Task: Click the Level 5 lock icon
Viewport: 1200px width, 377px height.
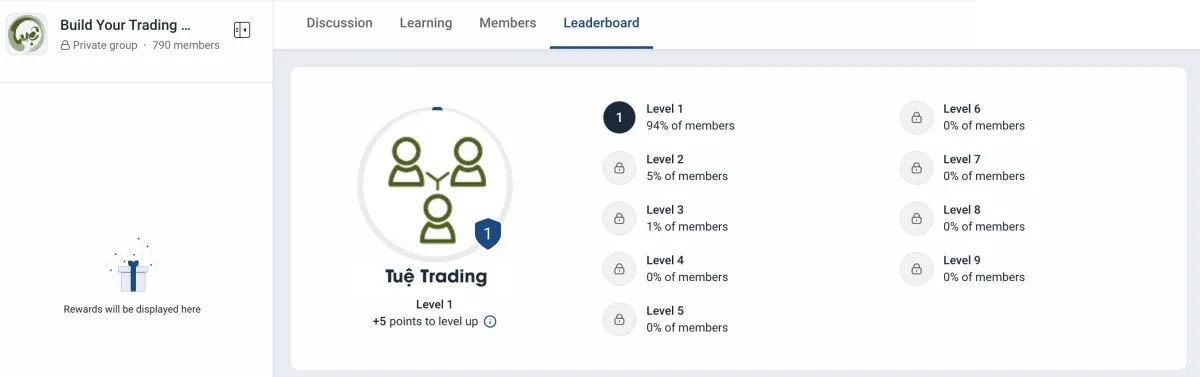Action: click(x=619, y=319)
